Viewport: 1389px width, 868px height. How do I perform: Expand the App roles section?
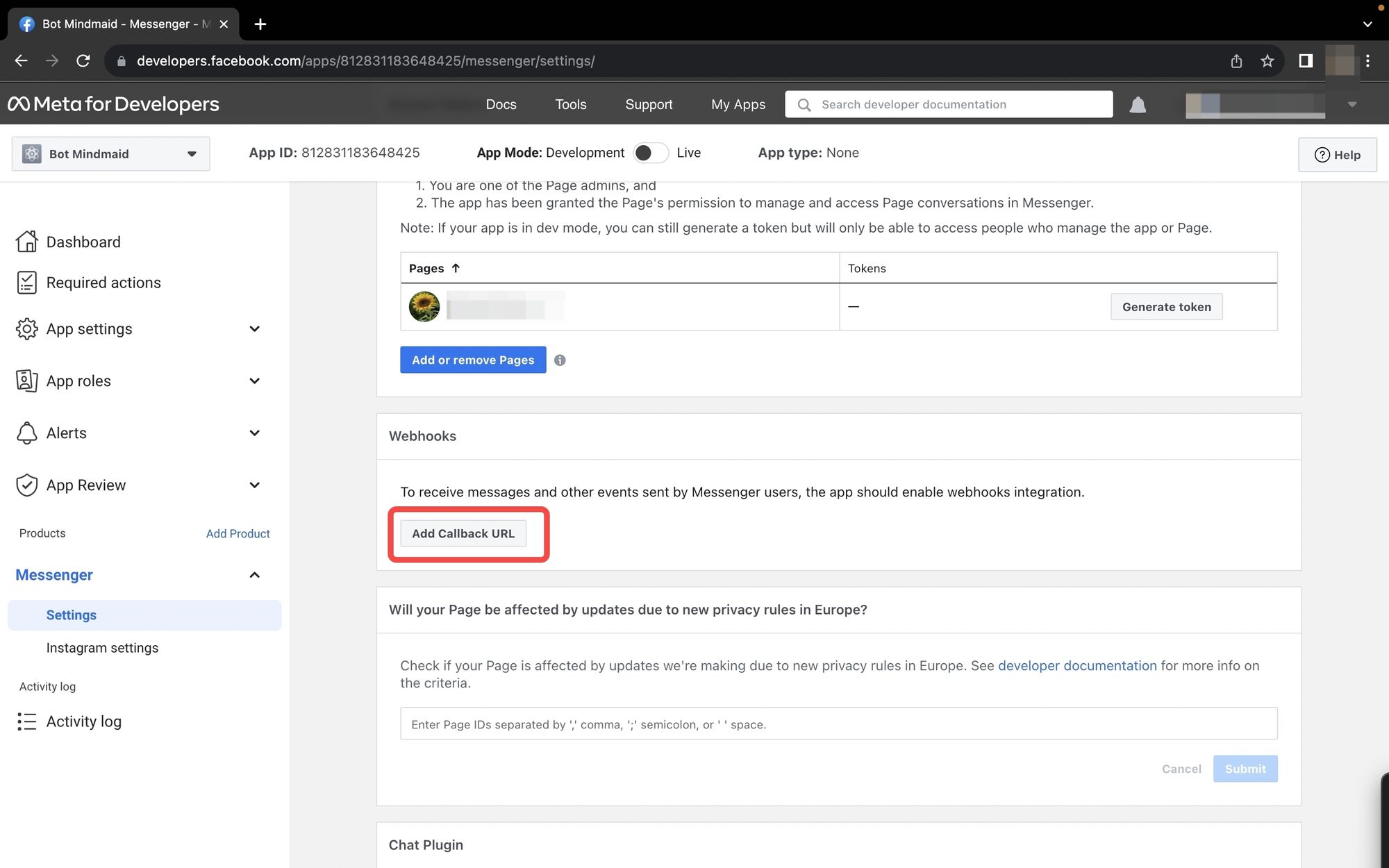(255, 381)
